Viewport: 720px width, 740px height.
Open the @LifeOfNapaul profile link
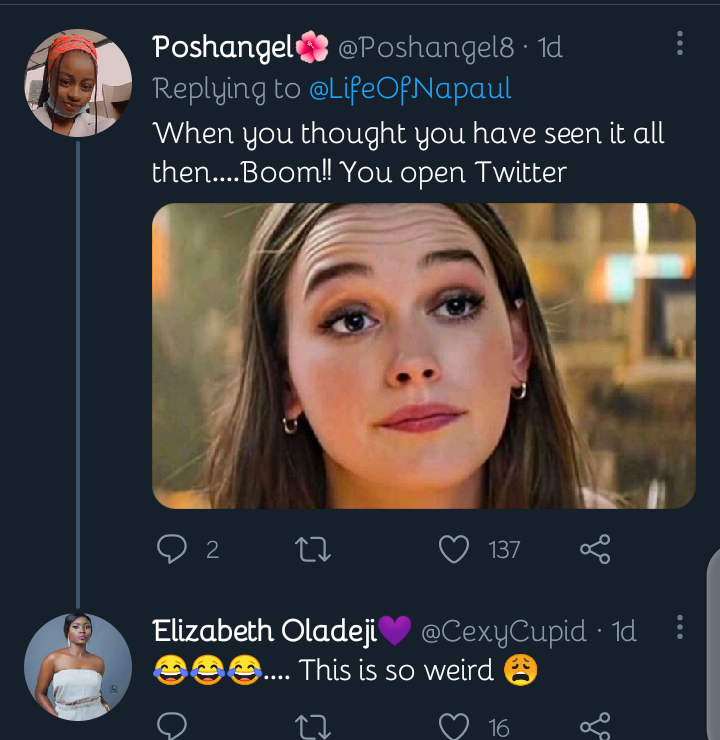coord(410,89)
